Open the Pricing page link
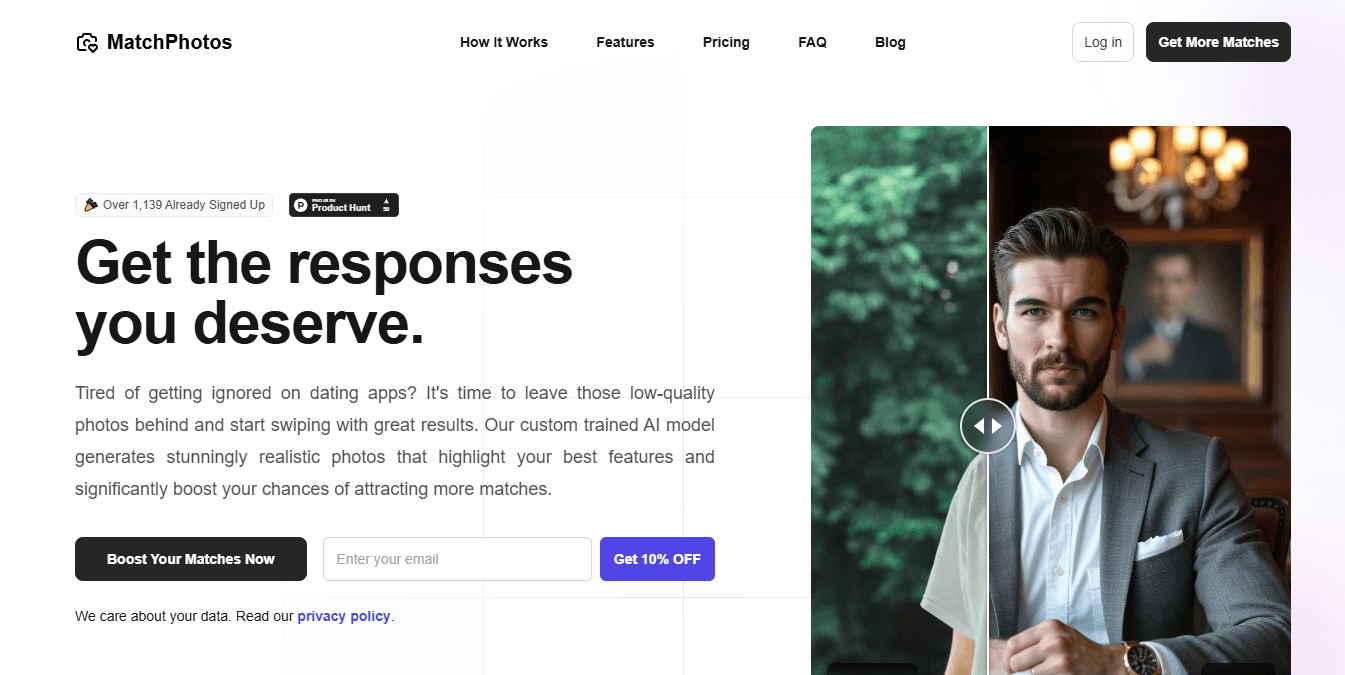1345x675 pixels. (x=726, y=42)
